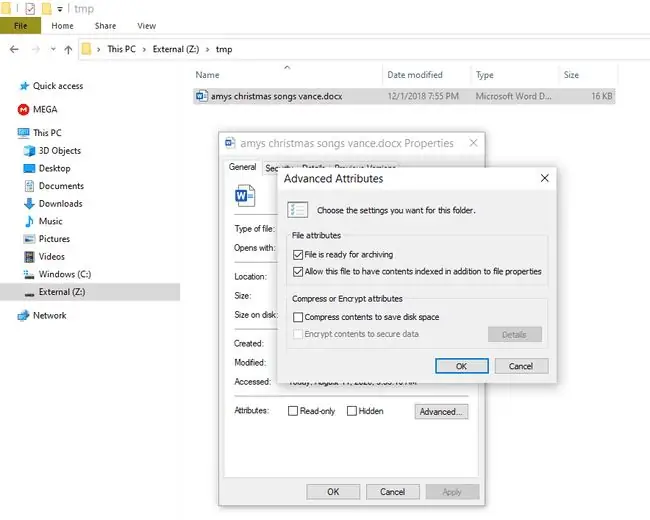Open the Share ribbon tab

point(105,26)
